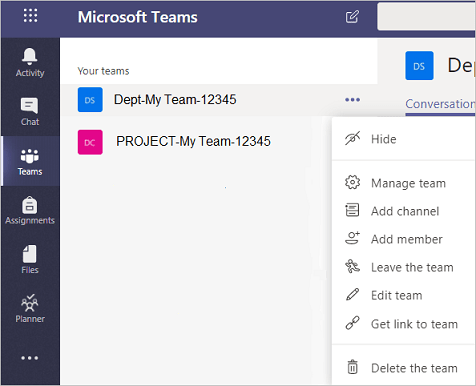Select the Teams sidebar icon
This screenshot has width=476, height=386.
[30, 162]
